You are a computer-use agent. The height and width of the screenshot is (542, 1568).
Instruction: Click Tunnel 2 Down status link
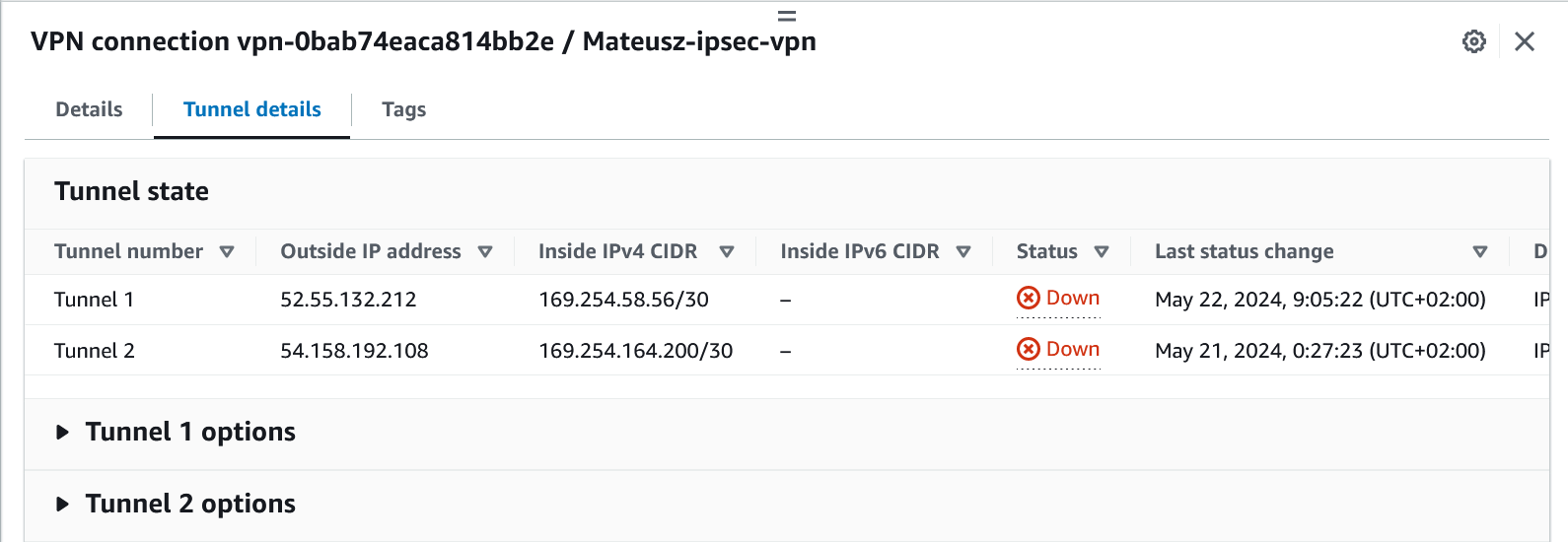[1072, 349]
